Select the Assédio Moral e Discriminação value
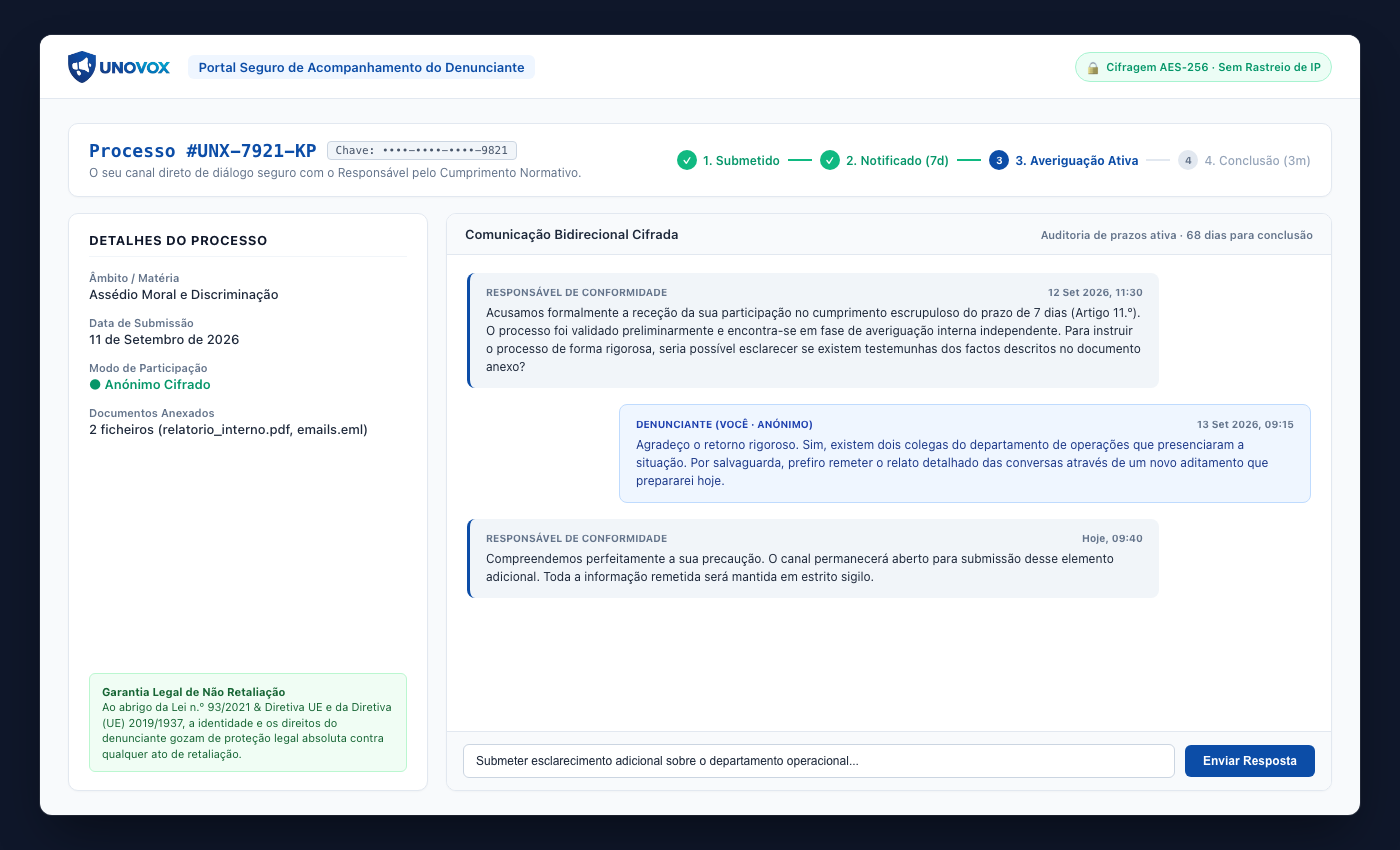Viewport: 1400px width, 850px height. point(184,294)
